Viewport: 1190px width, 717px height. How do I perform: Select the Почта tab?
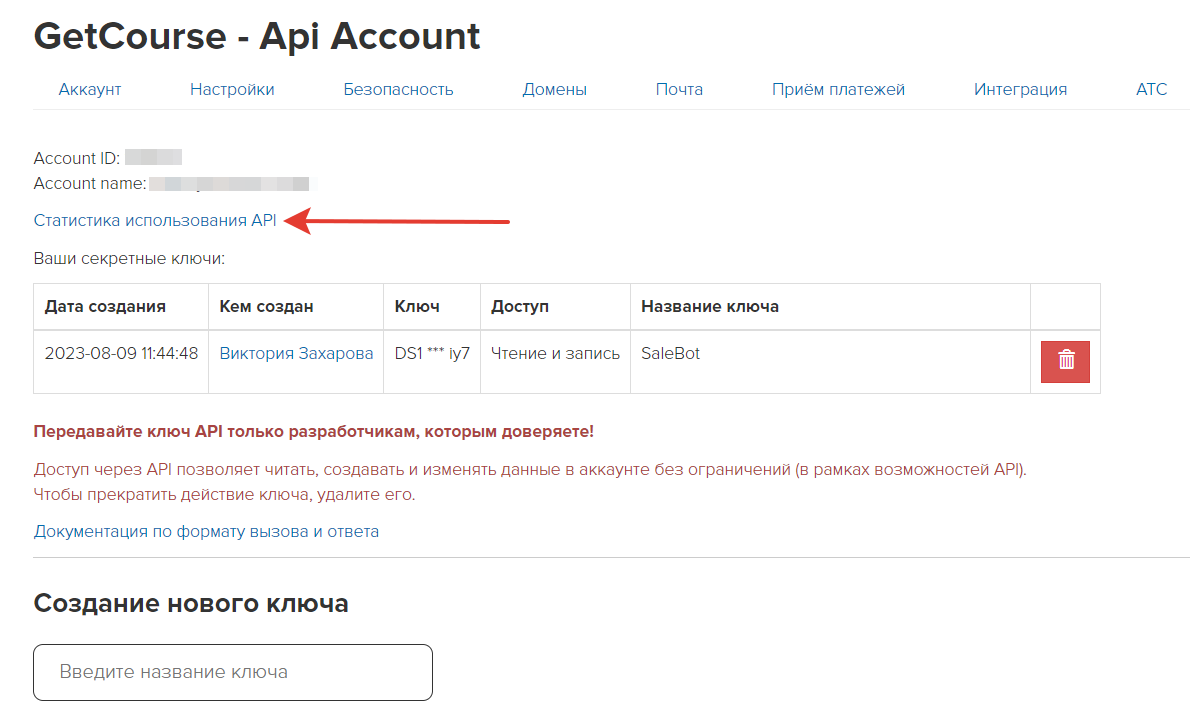(x=679, y=90)
